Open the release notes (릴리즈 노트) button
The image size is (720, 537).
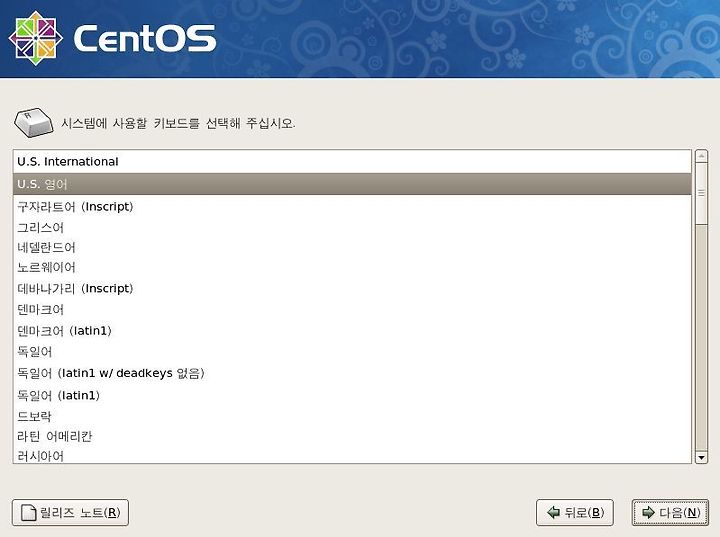coord(70,513)
